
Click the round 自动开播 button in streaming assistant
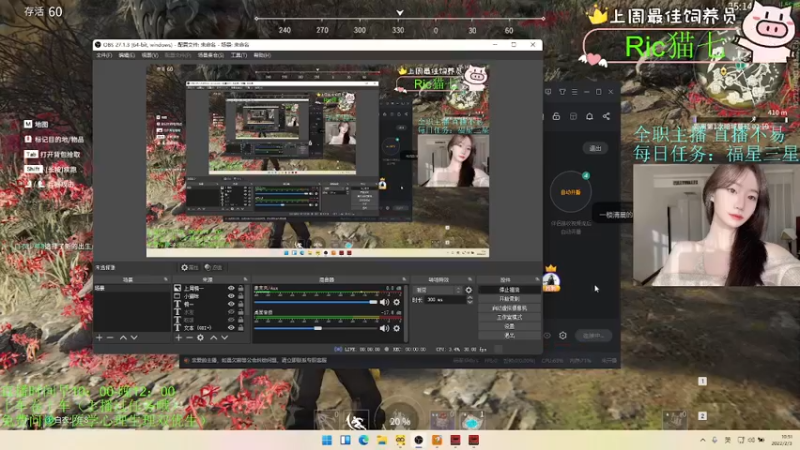click(x=570, y=192)
